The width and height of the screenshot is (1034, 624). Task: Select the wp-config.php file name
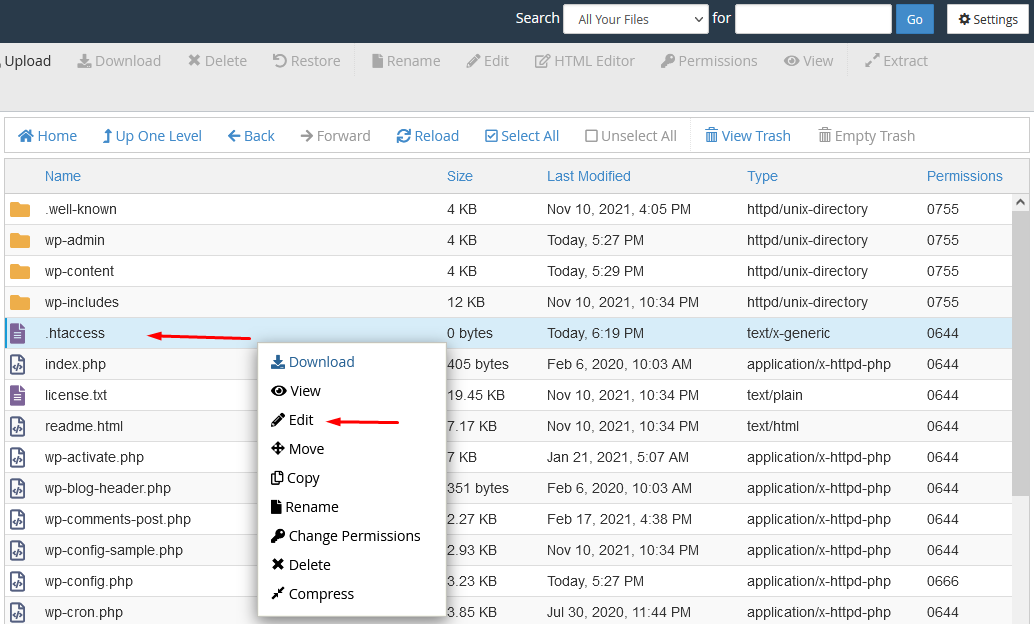[89, 581]
